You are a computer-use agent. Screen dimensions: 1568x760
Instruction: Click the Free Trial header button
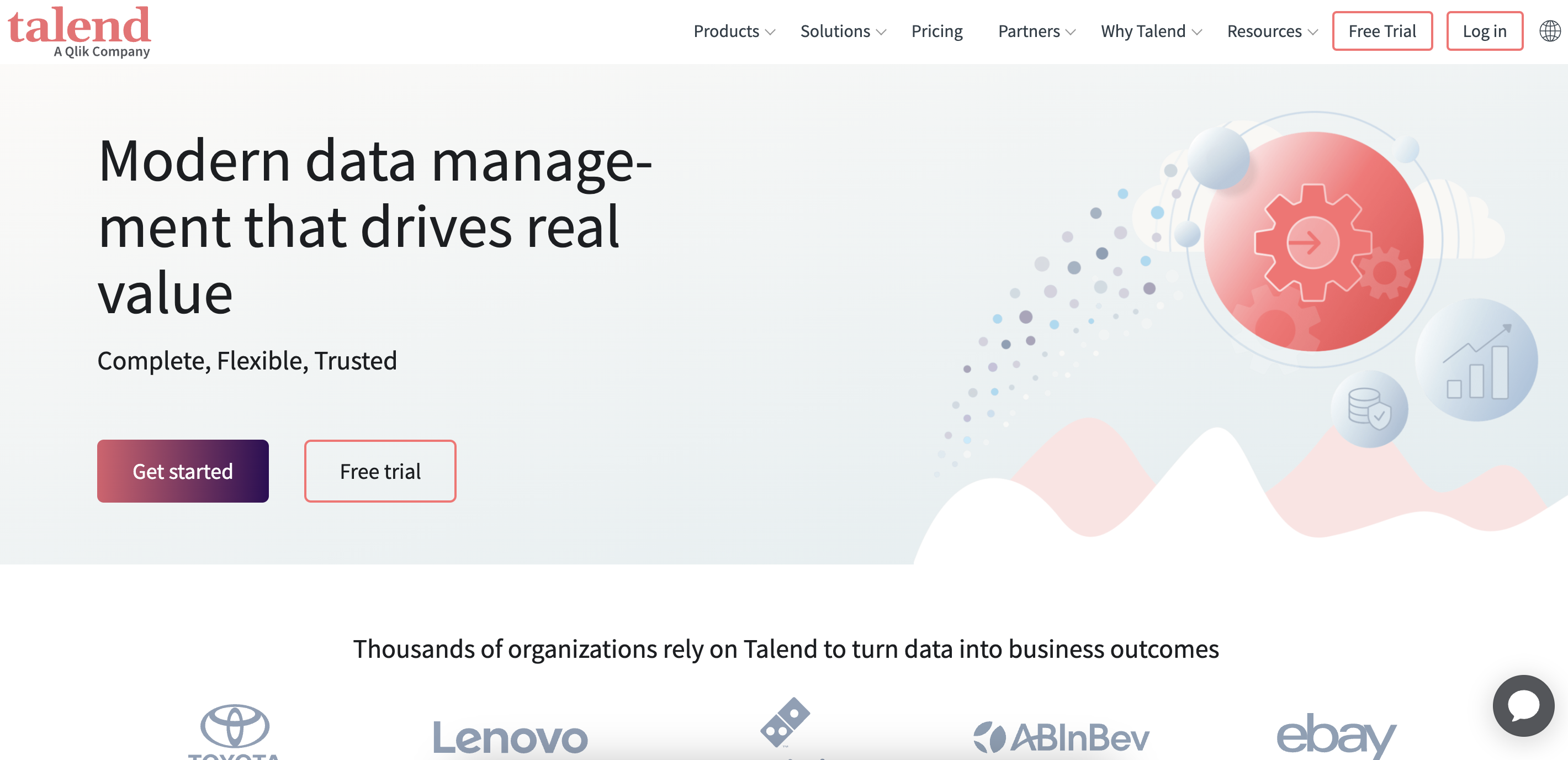click(1382, 31)
